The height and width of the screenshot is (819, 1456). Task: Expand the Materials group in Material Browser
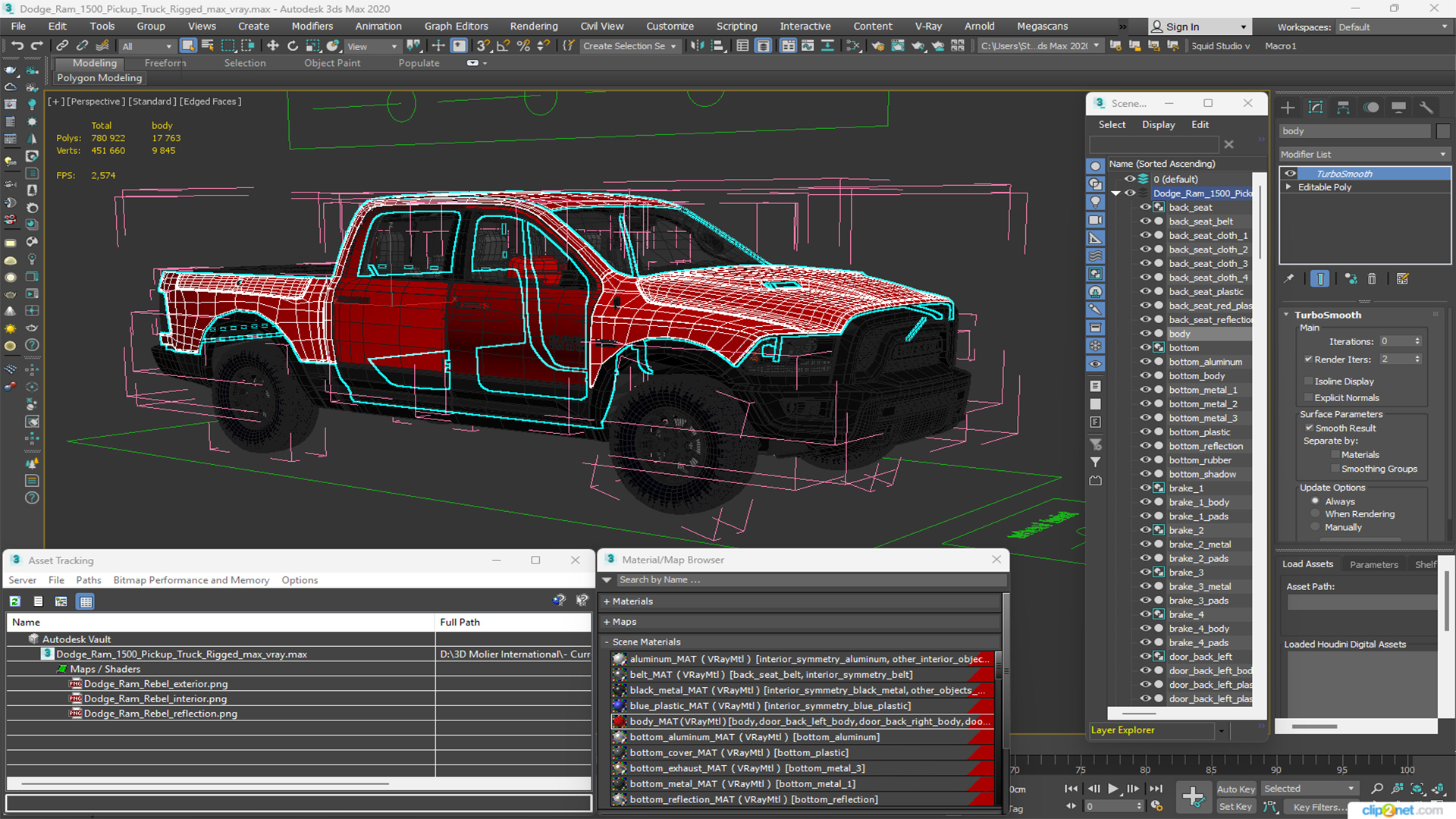click(x=607, y=601)
